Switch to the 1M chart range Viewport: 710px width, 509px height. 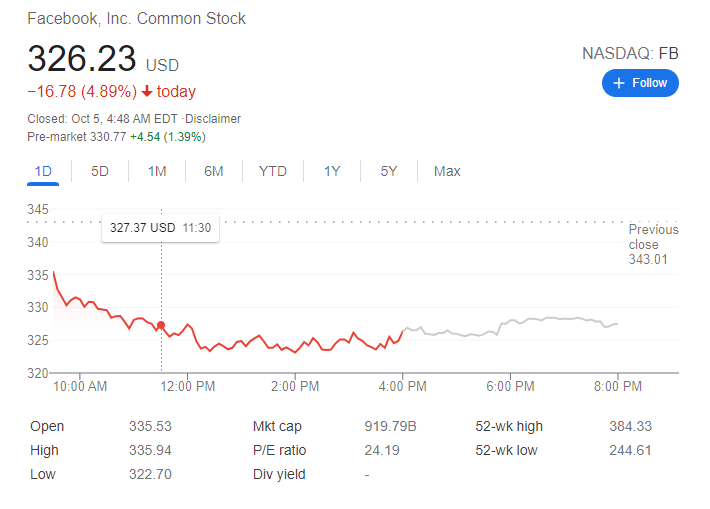tap(157, 171)
